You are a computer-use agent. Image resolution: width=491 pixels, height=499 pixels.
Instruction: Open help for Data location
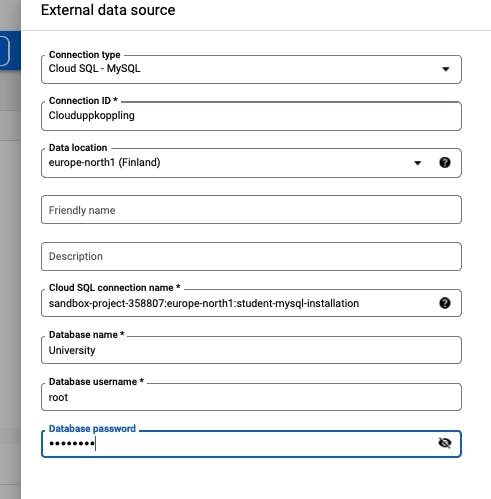pyautogui.click(x=445, y=163)
